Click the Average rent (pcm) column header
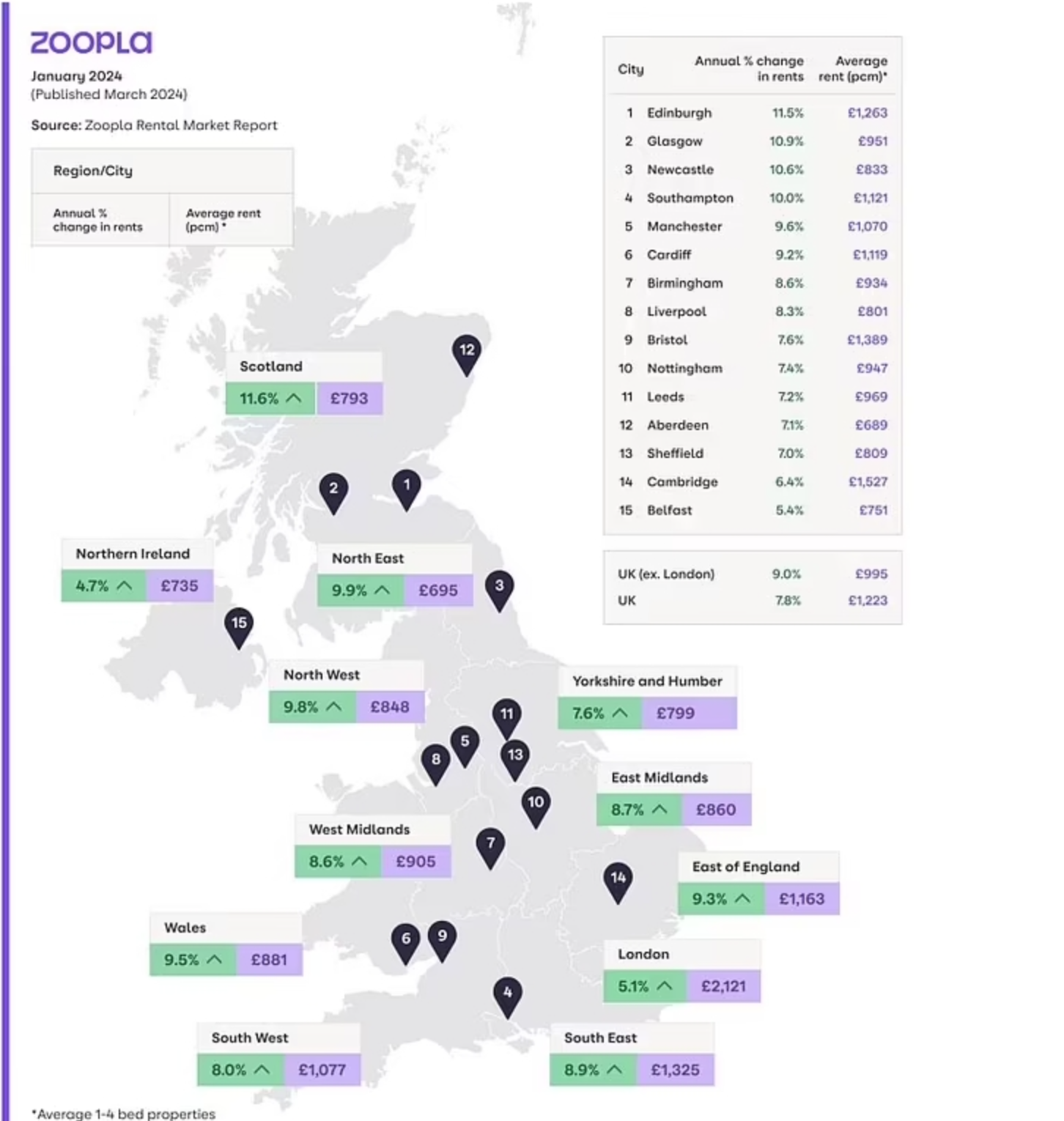The width and height of the screenshot is (1064, 1121). click(x=853, y=69)
